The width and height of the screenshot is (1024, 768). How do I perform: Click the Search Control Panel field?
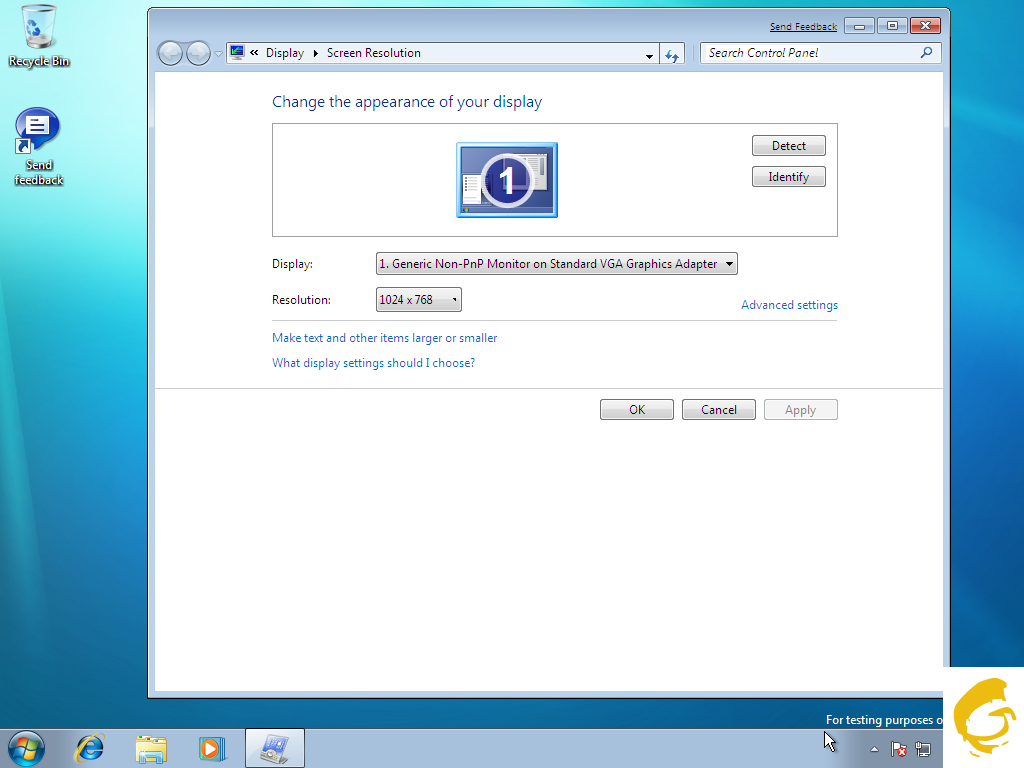point(810,53)
